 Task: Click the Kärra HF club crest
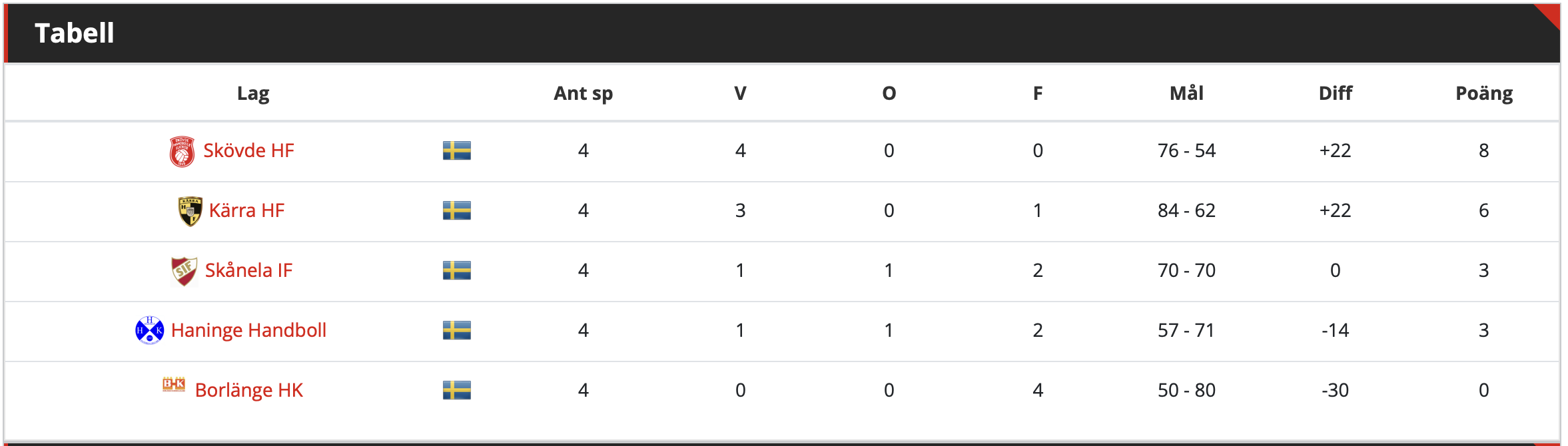coord(190,211)
